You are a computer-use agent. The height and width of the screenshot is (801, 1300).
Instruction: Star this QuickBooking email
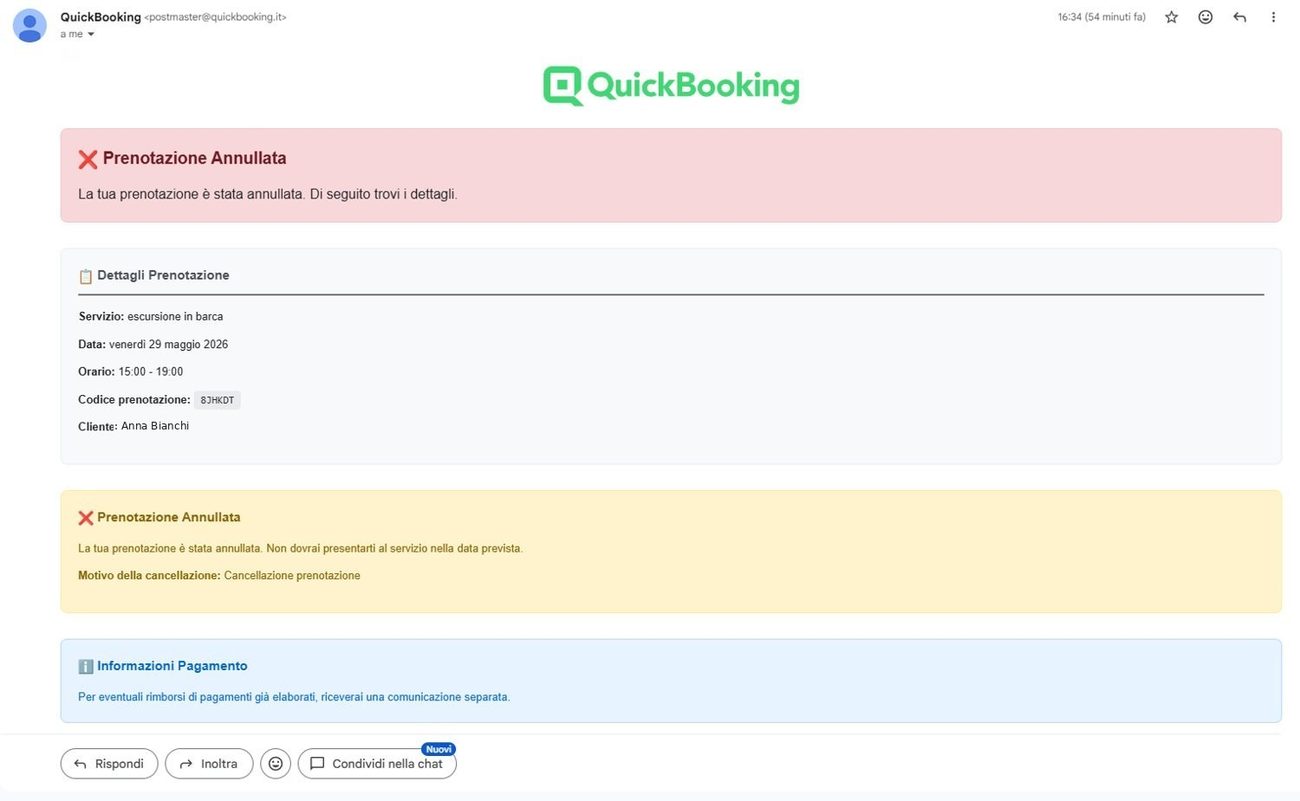pyautogui.click(x=1171, y=17)
